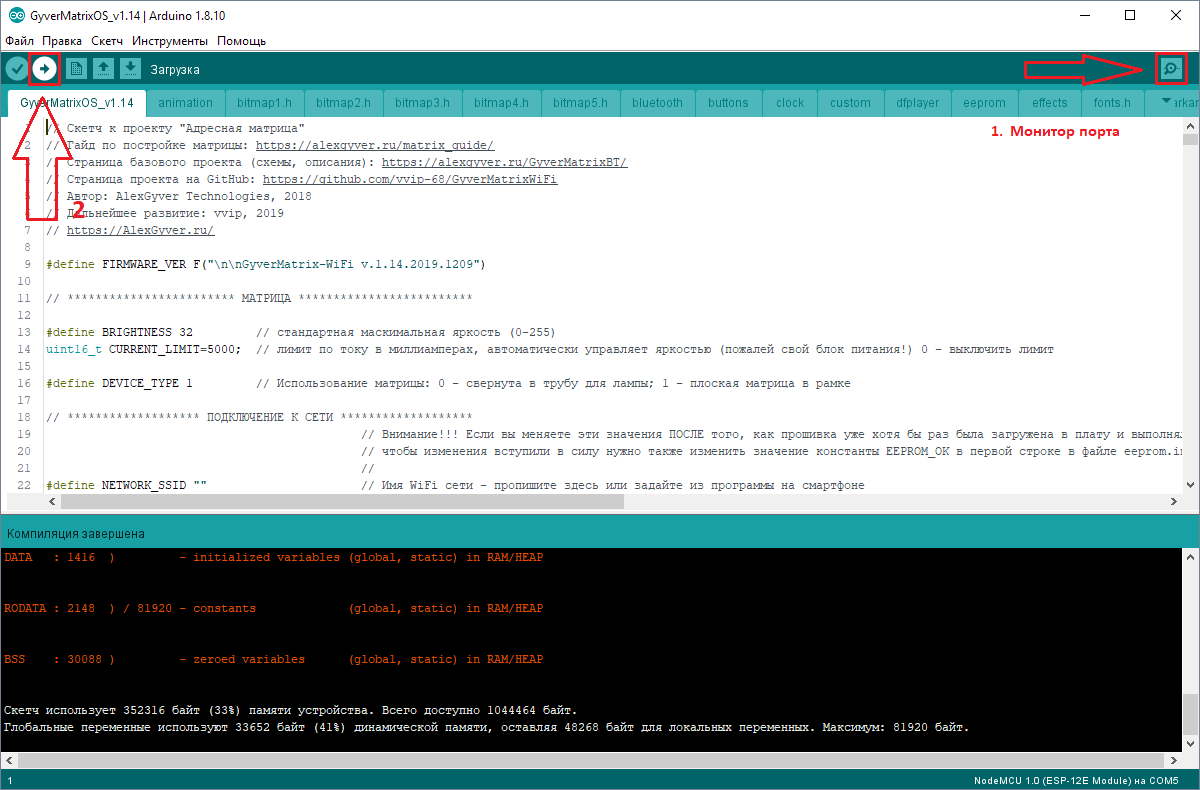
Task: Follow the alexgyver.ru/GyverMatrixBT link
Action: 504,163
